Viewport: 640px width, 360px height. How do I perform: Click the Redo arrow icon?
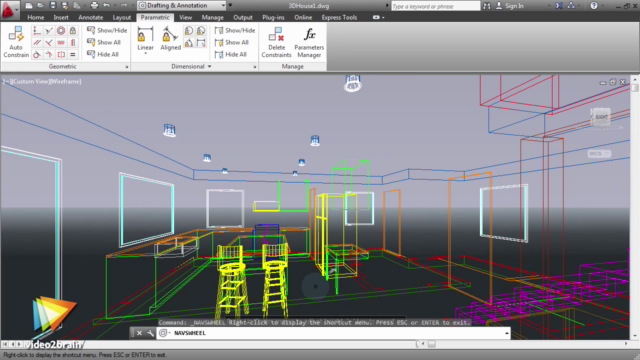click(124, 6)
